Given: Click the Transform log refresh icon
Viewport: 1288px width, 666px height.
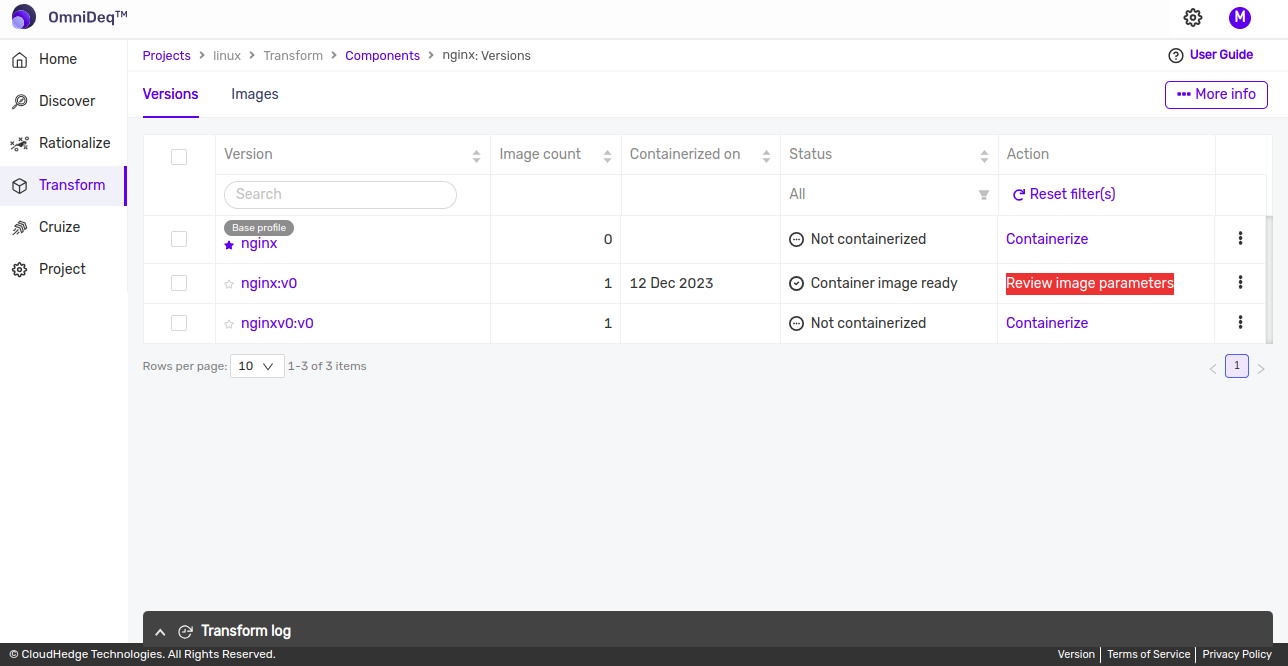Looking at the screenshot, I should point(185,631).
